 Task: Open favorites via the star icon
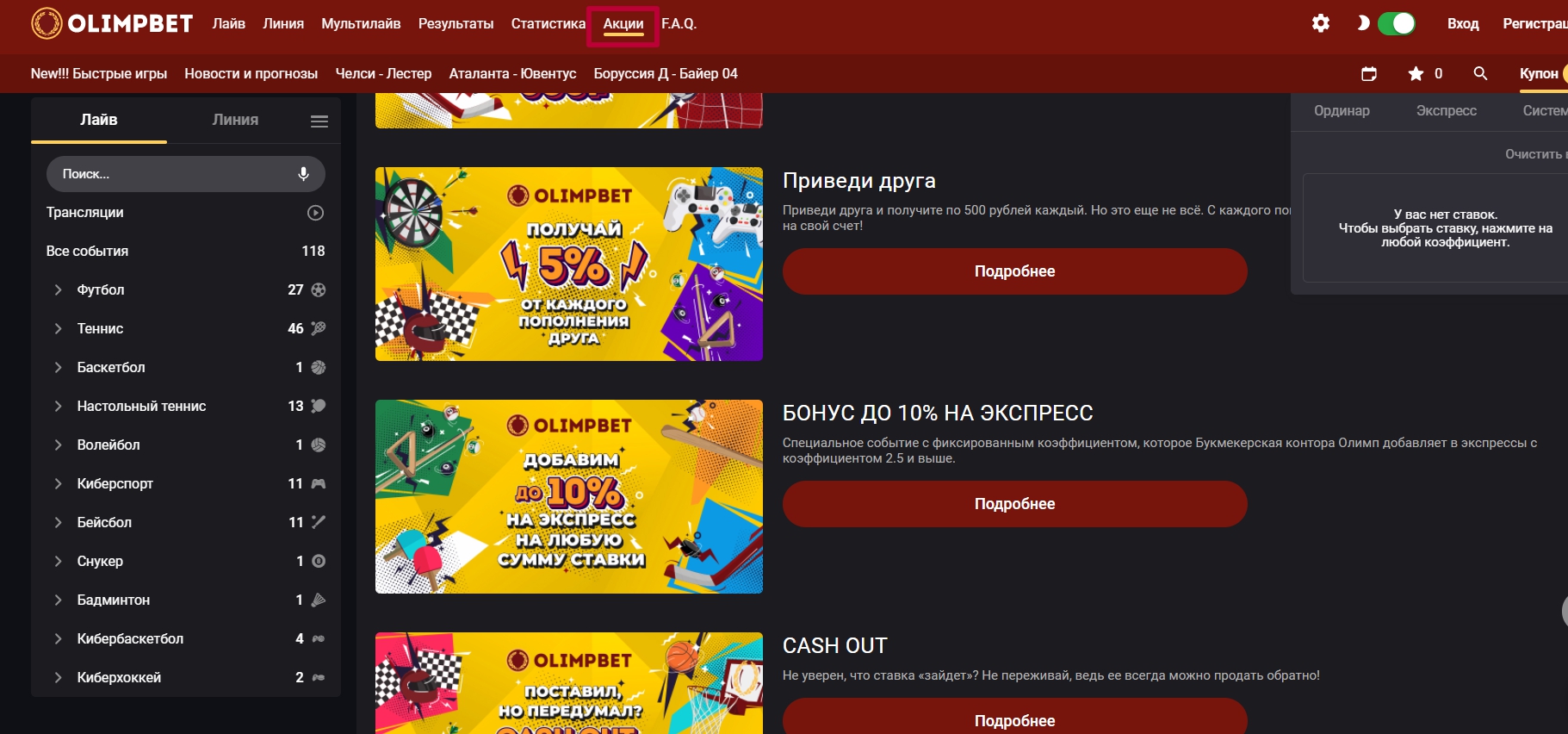[x=1416, y=74]
